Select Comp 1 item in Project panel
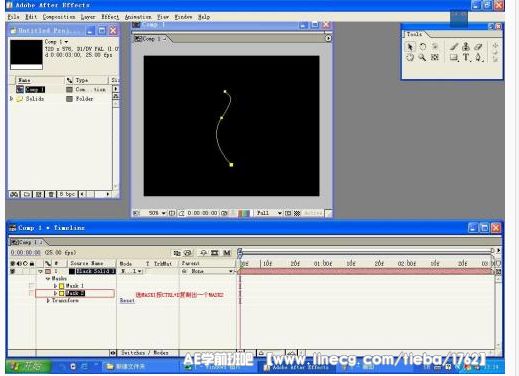Screen dimensions: 519x376 point(35,89)
